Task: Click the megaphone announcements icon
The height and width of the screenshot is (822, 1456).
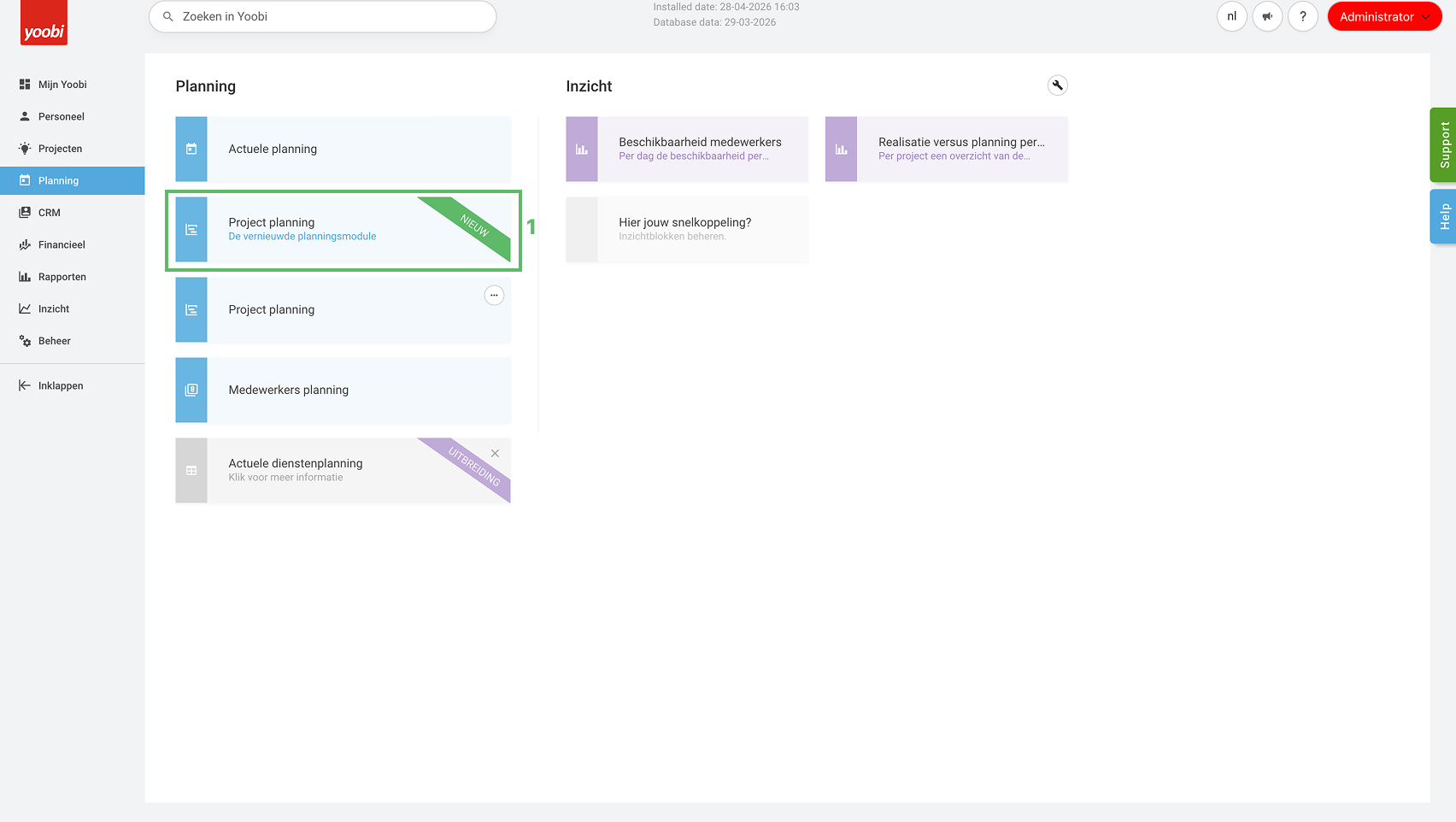Action: [1267, 16]
